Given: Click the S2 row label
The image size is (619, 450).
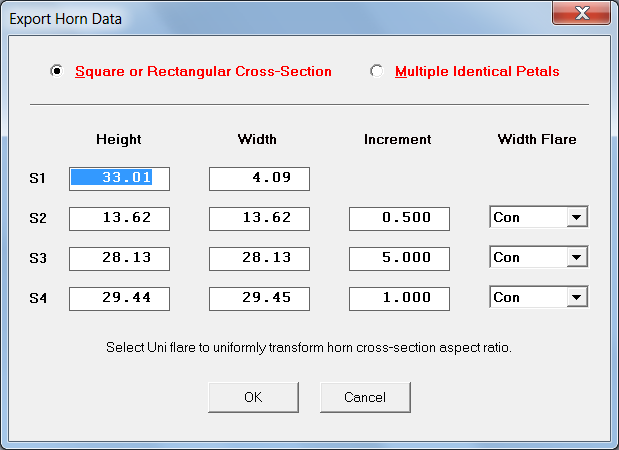Looking at the screenshot, I should point(38,218).
